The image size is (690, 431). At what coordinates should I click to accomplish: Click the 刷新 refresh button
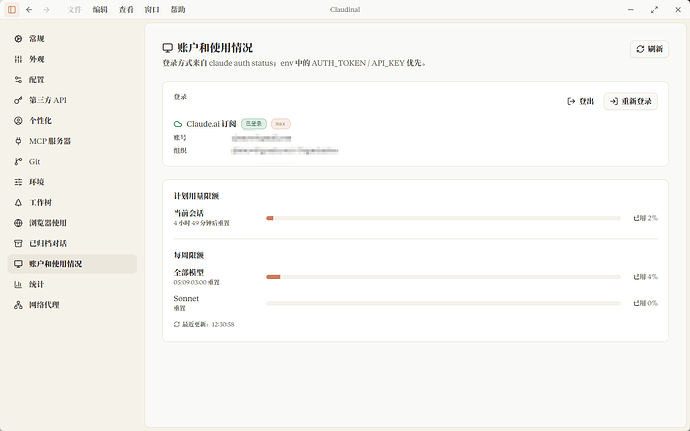tap(650, 49)
